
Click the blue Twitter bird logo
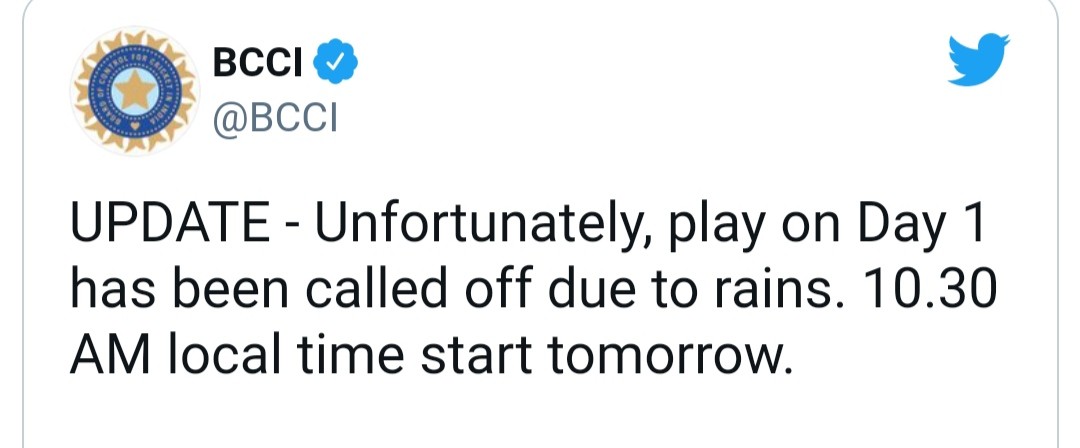point(978,59)
